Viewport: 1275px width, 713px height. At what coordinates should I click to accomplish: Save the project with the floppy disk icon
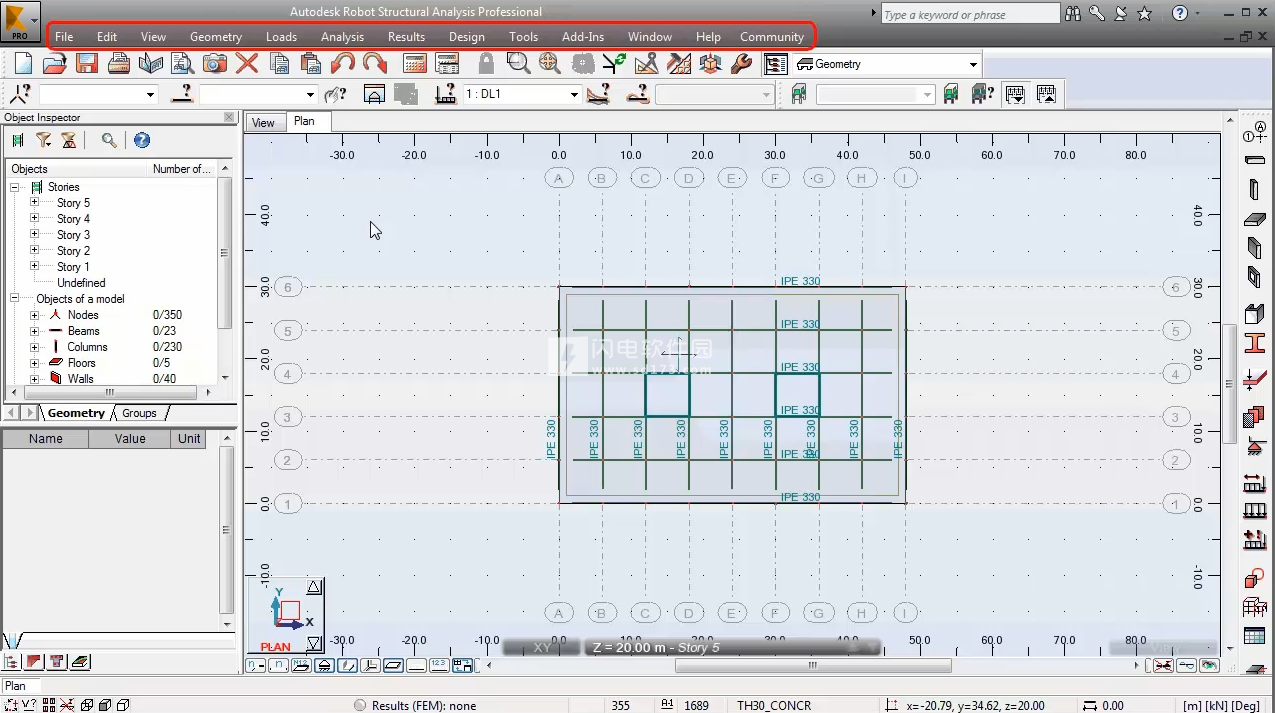pos(86,64)
